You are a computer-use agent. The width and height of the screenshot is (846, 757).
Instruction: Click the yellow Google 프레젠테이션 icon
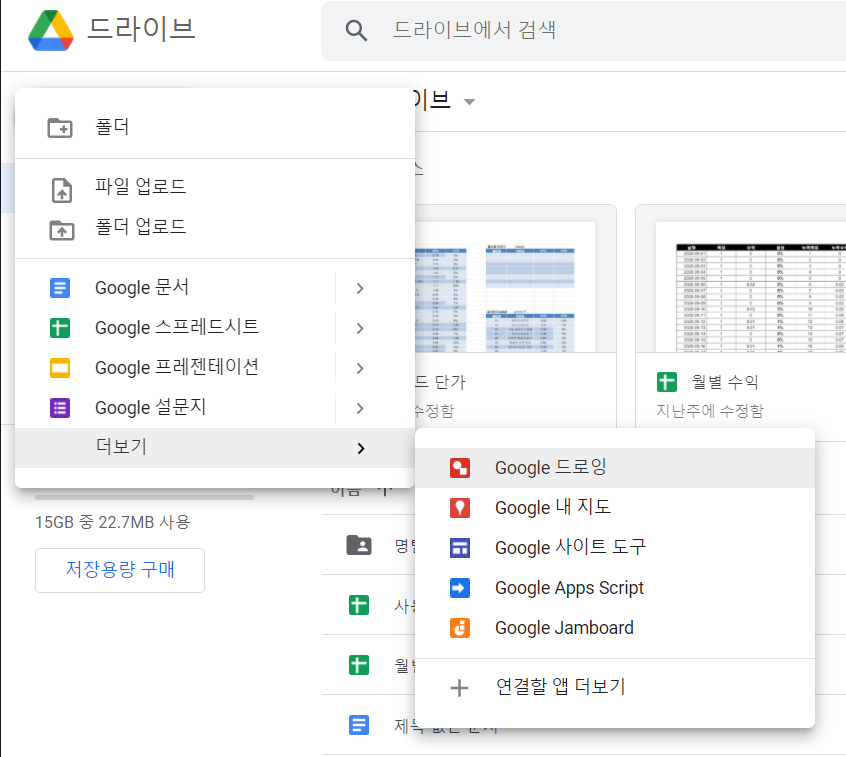(60, 368)
